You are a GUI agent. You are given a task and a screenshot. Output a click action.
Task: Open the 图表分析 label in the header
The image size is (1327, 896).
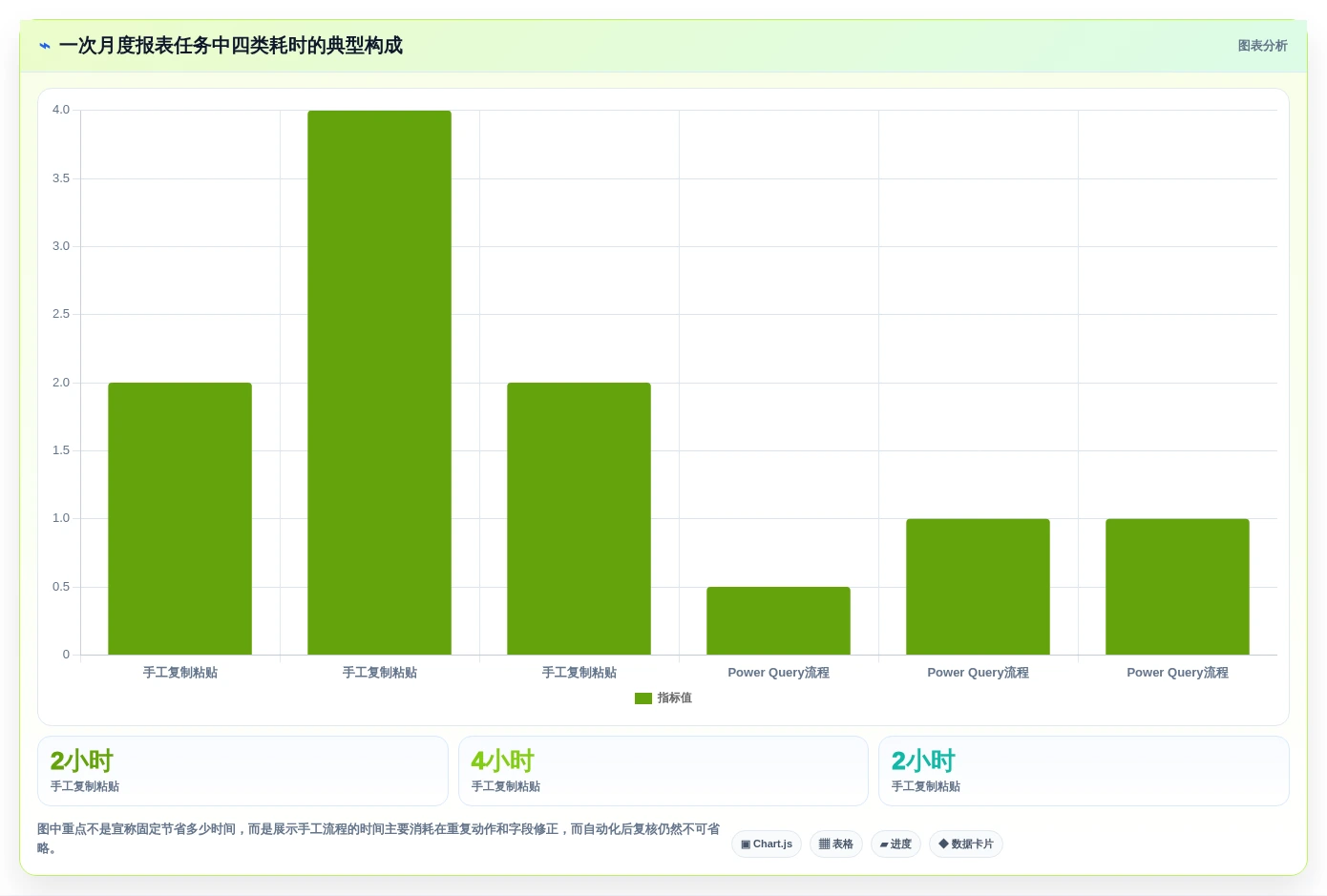pyautogui.click(x=1262, y=46)
